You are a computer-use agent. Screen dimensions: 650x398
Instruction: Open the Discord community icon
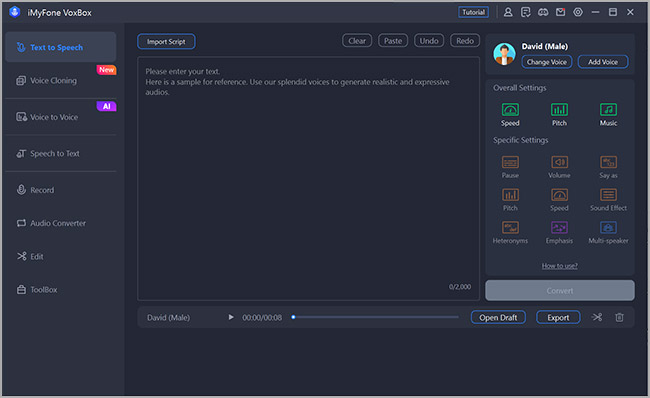click(543, 12)
